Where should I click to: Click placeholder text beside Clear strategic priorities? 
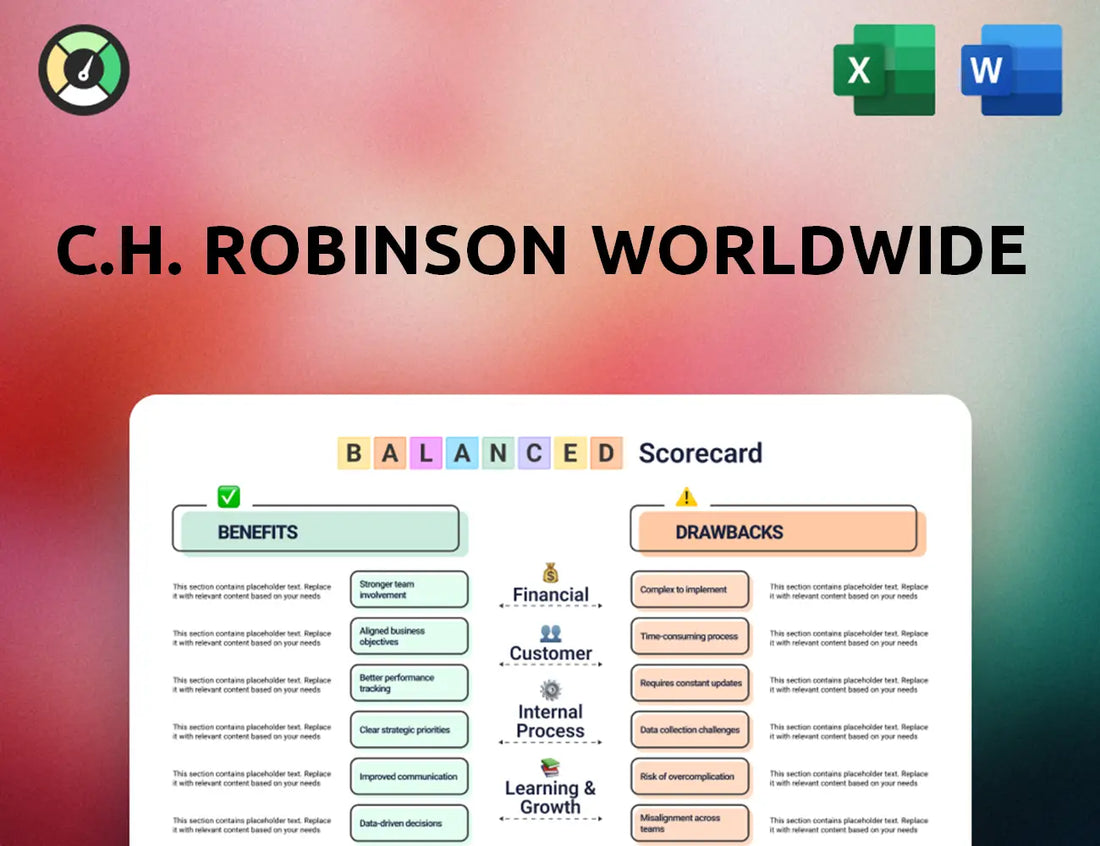(252, 732)
